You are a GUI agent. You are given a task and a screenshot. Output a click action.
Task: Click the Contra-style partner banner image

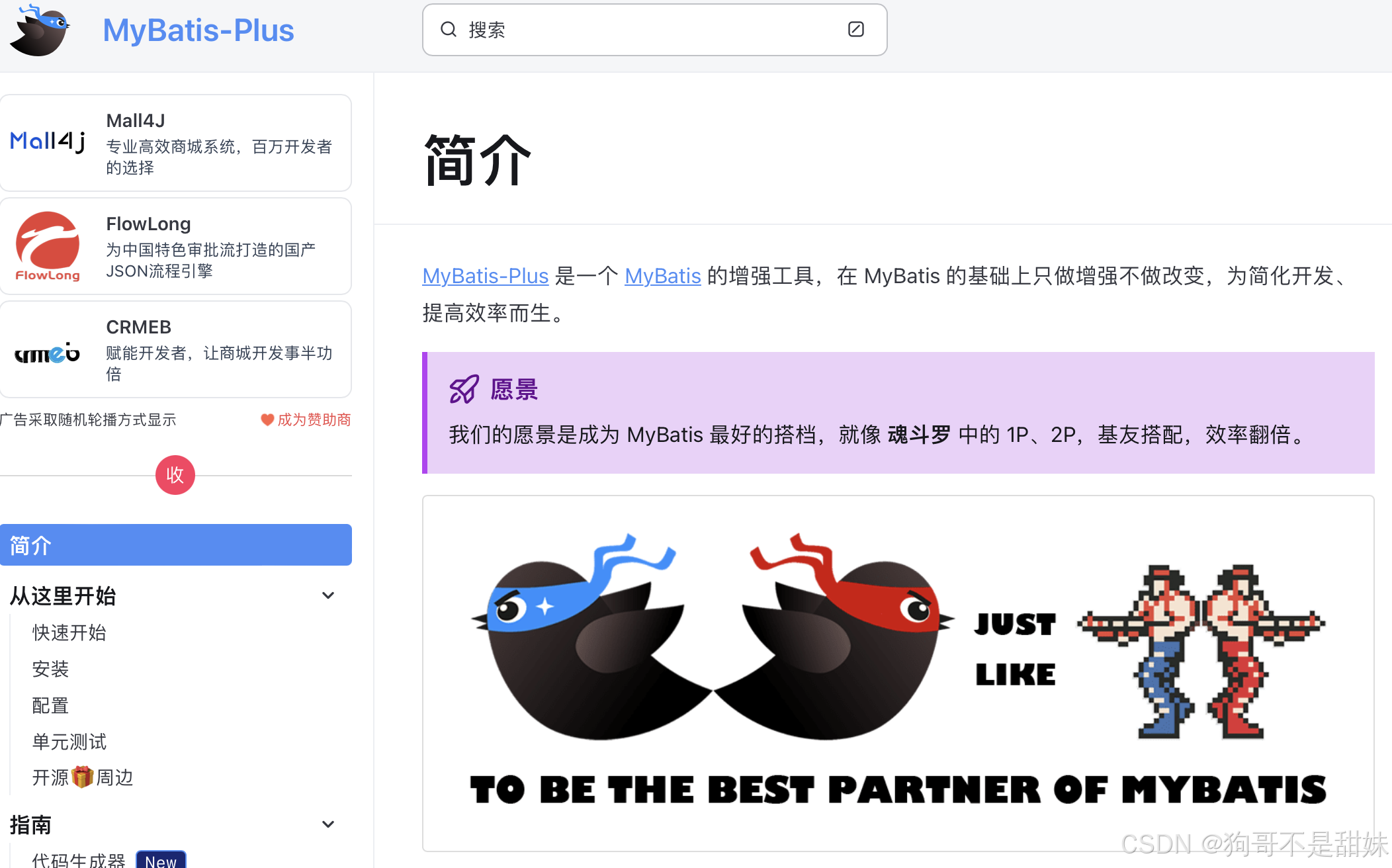click(x=898, y=673)
